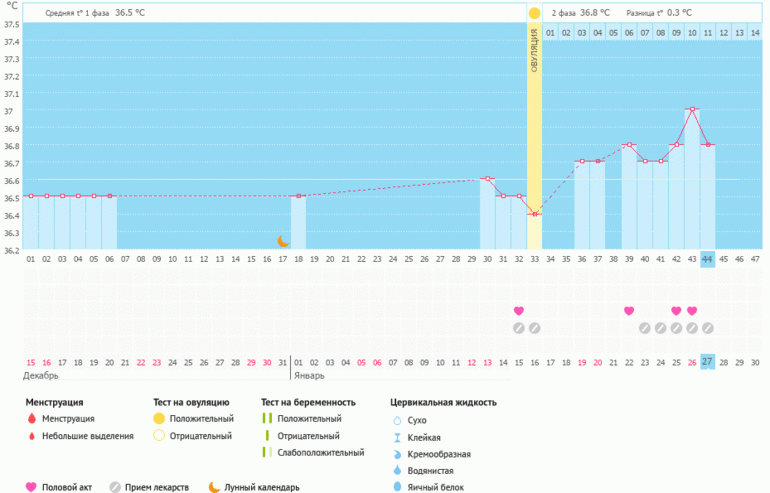Screen dimensions: 770x493
Task: Click the heart icon under cycle day 39
Action: pyautogui.click(x=629, y=311)
